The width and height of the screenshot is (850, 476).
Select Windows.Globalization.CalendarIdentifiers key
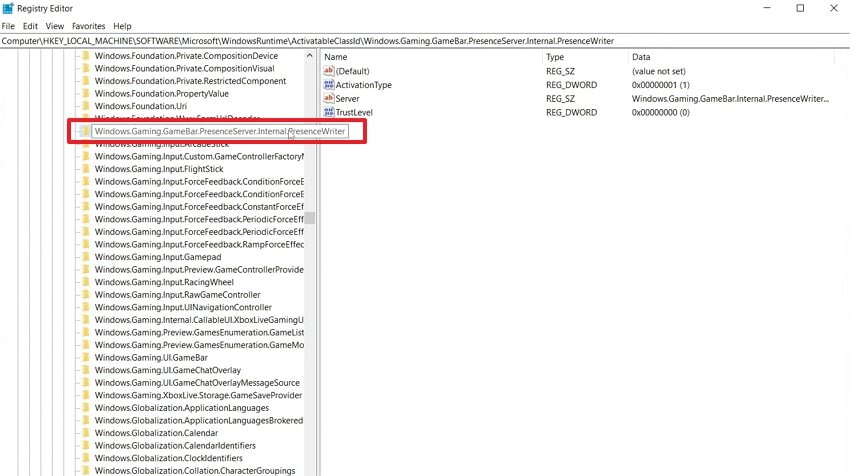(x=175, y=446)
